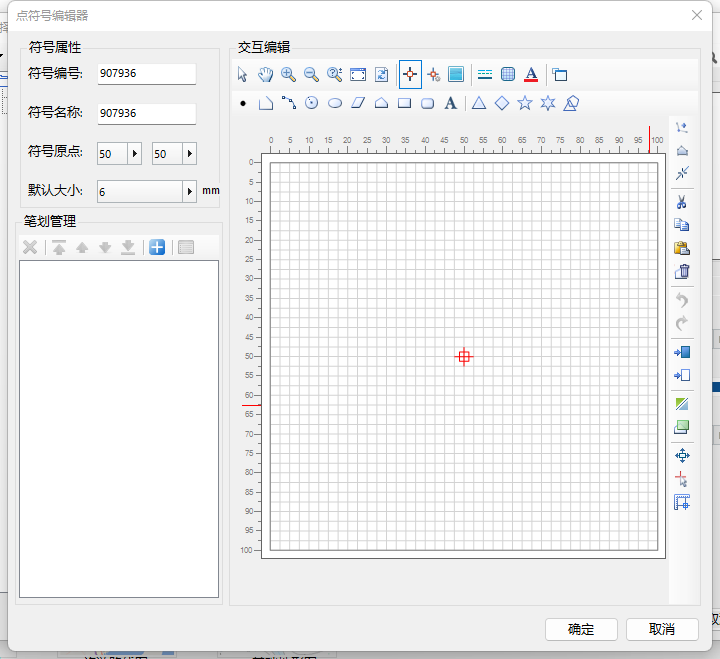Toggle the dashed guide lines icon
This screenshot has width=720, height=659.
tap(485, 74)
